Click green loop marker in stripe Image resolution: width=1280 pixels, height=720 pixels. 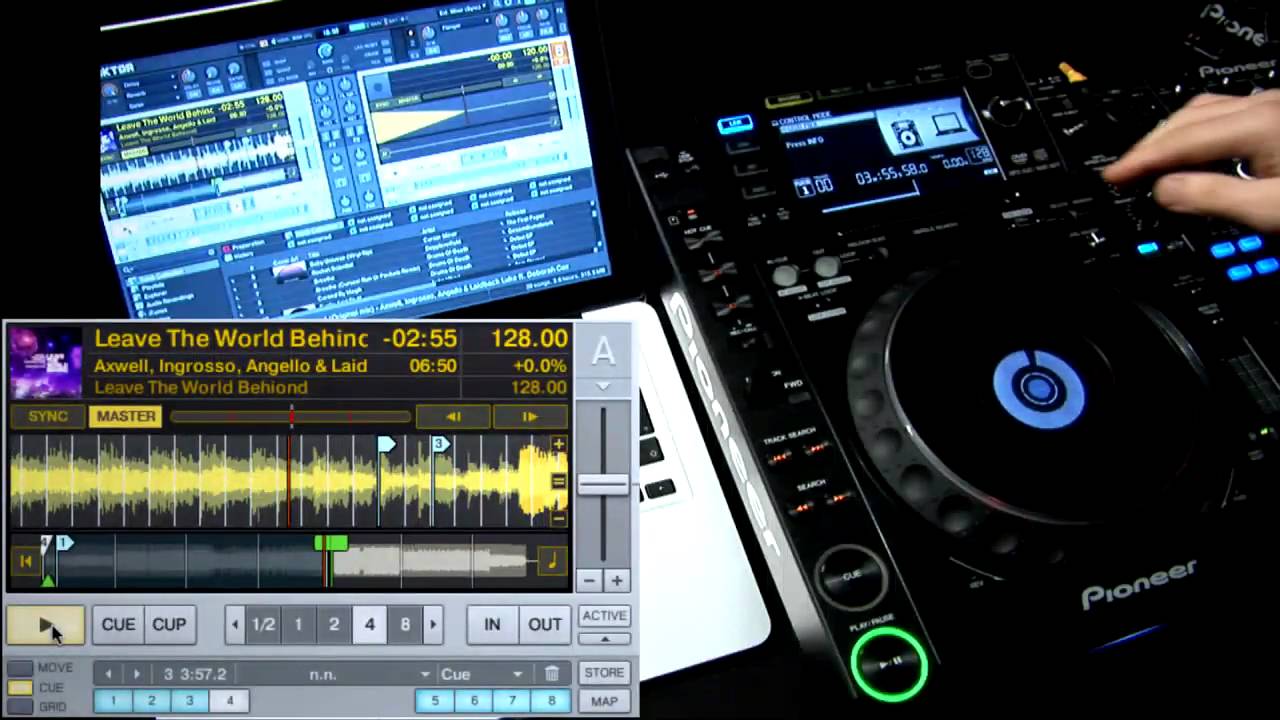331,543
